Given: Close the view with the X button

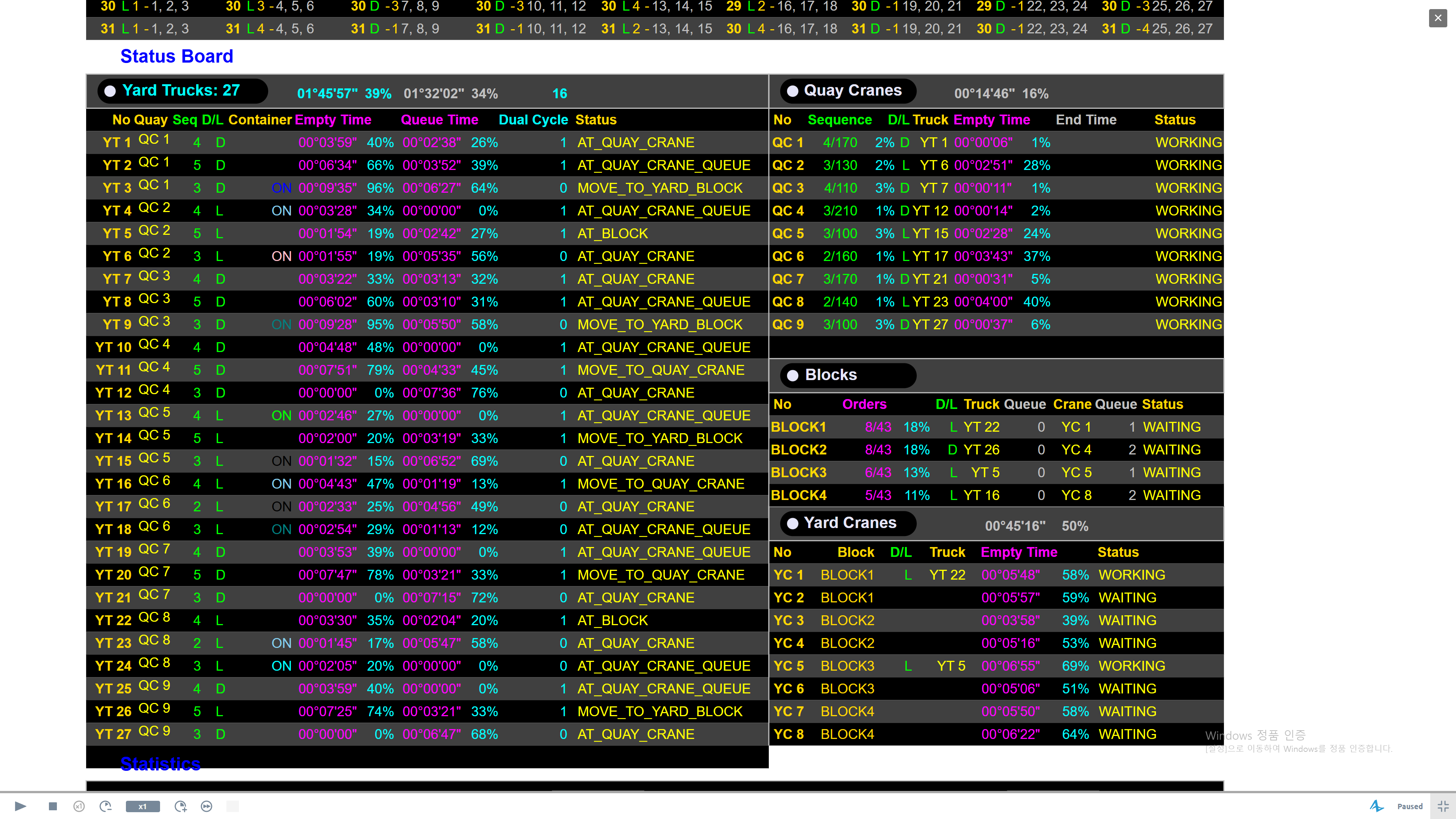Looking at the screenshot, I should (1438, 18).
